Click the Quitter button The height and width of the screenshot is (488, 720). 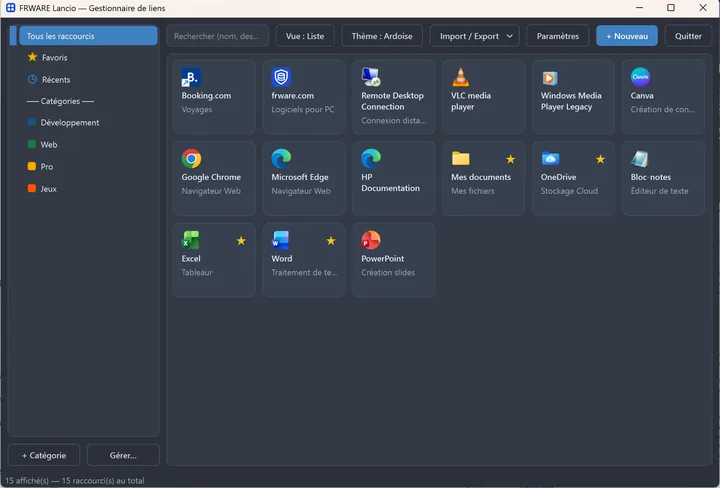coord(688,36)
